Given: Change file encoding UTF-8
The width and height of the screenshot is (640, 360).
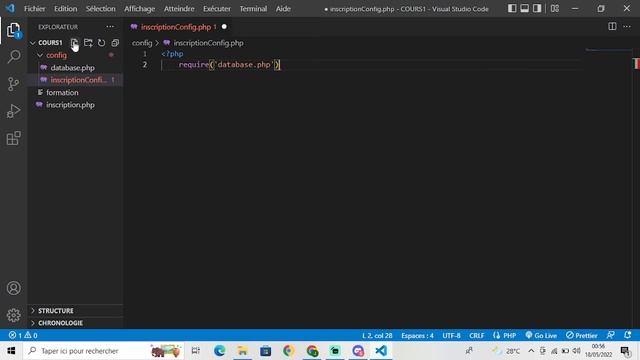Looking at the screenshot, I should click(x=451, y=335).
